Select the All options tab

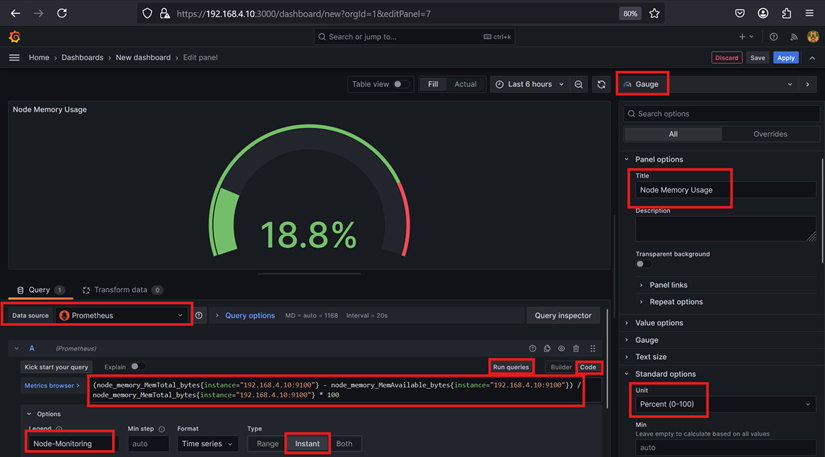click(x=673, y=134)
